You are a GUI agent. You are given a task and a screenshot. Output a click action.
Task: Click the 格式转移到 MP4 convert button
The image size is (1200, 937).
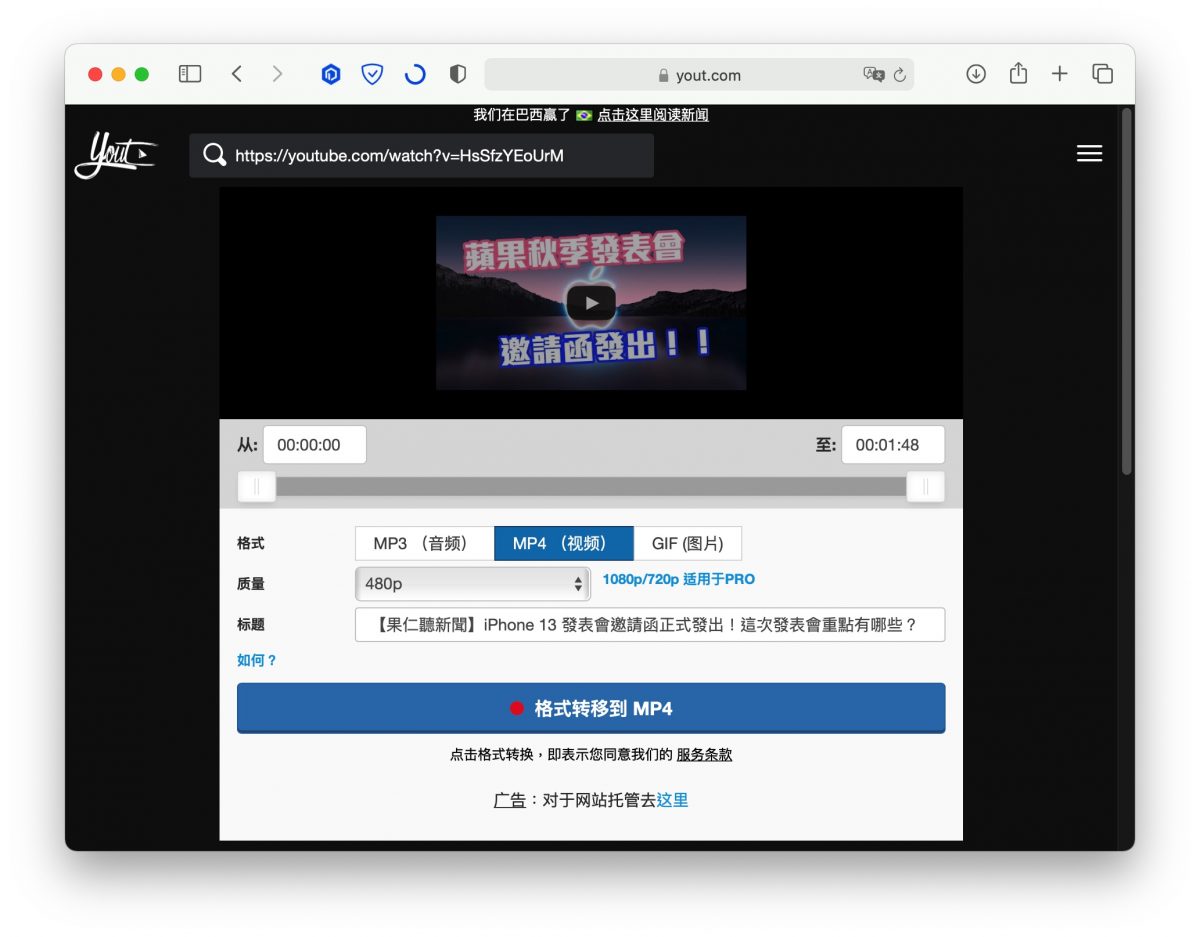click(x=591, y=708)
